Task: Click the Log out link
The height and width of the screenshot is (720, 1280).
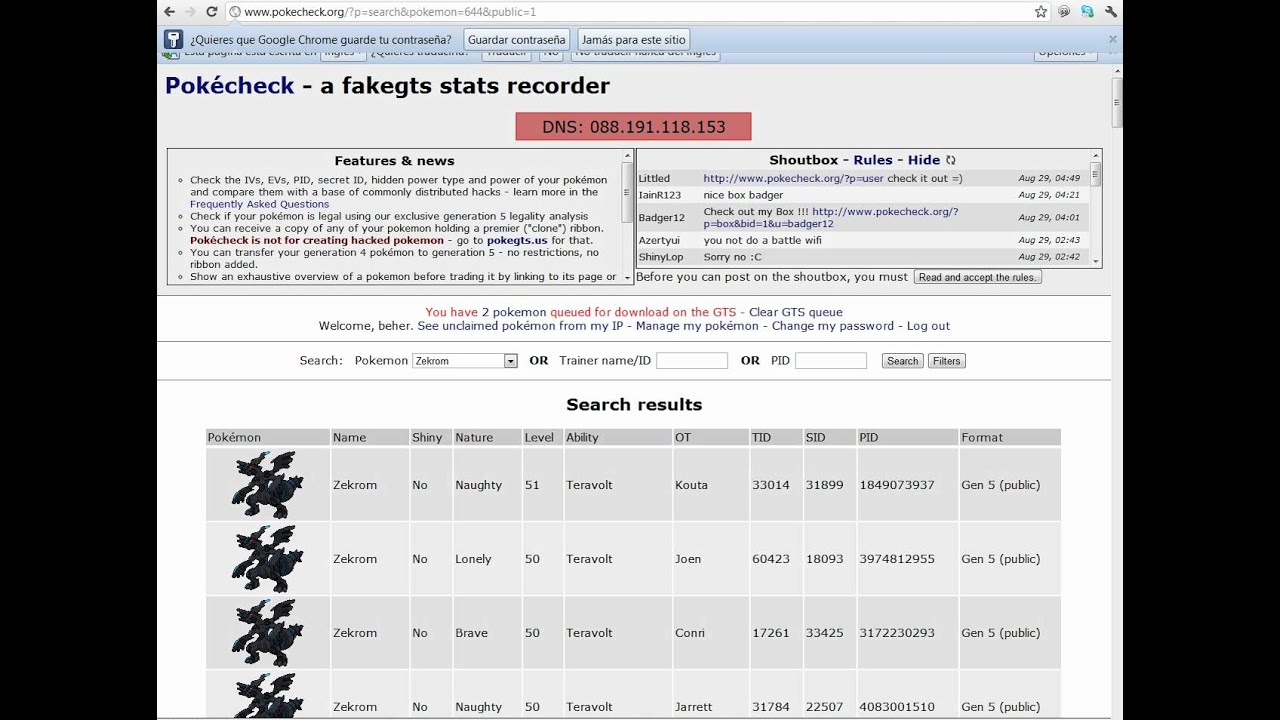Action: tap(928, 326)
